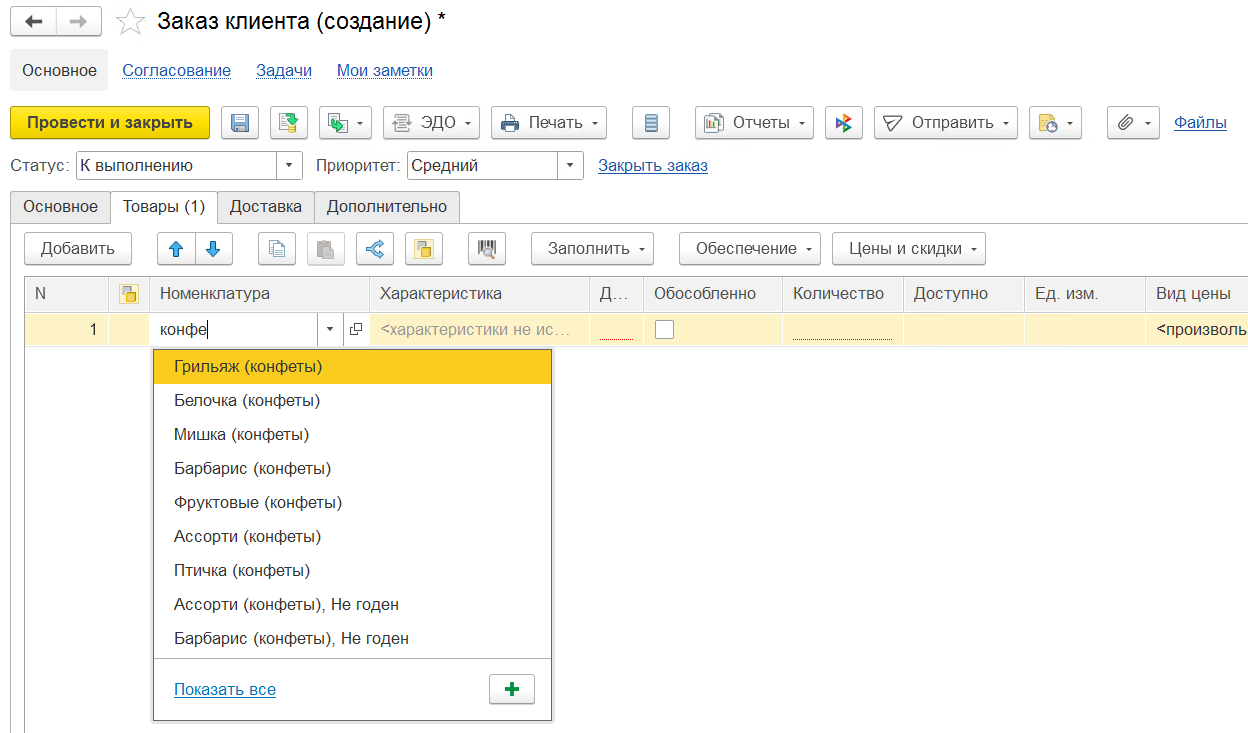1248x733 pixels.
Task: Open the ЭДО menu
Action: 432,123
